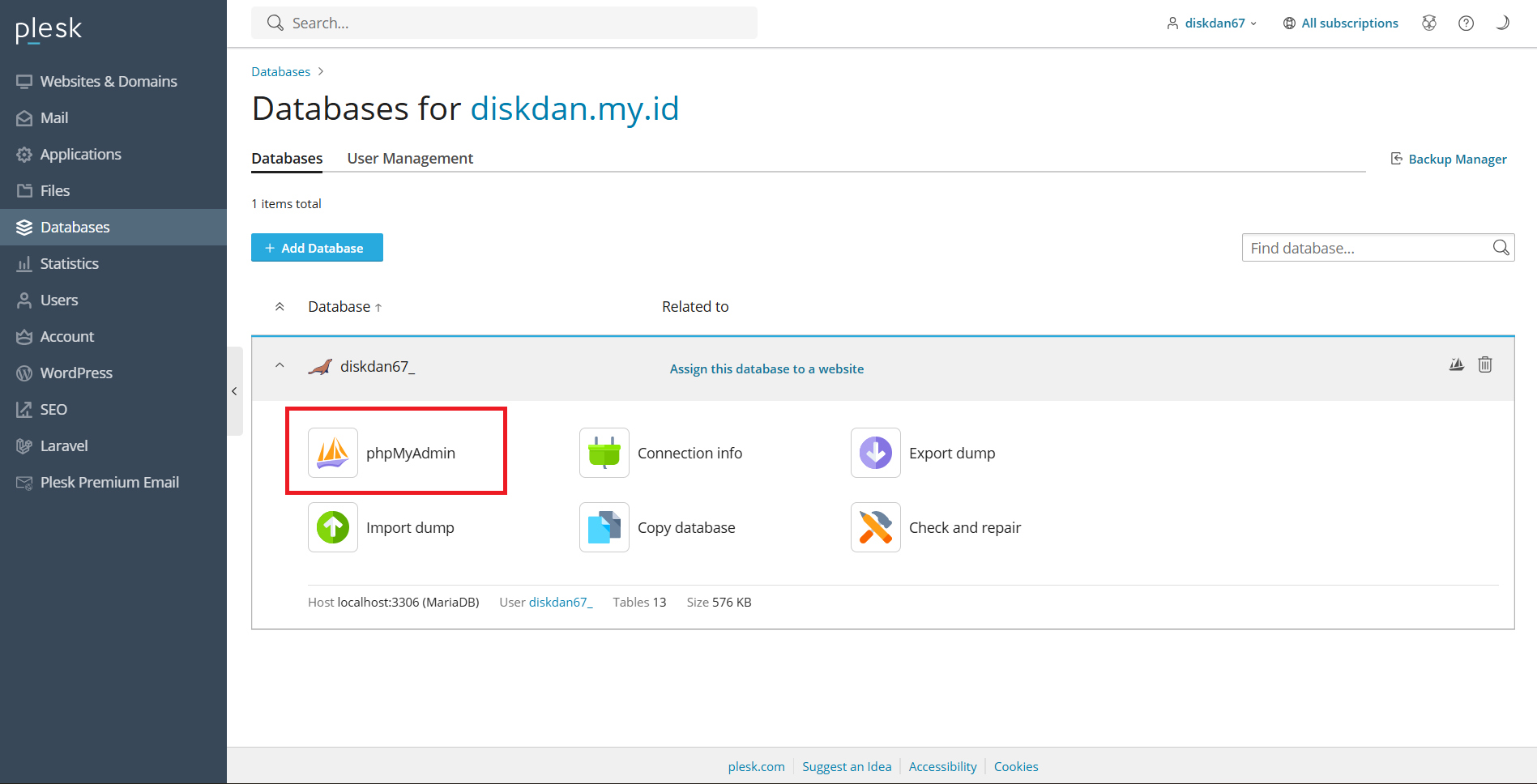Focus the Find database field

[x=1366, y=248]
